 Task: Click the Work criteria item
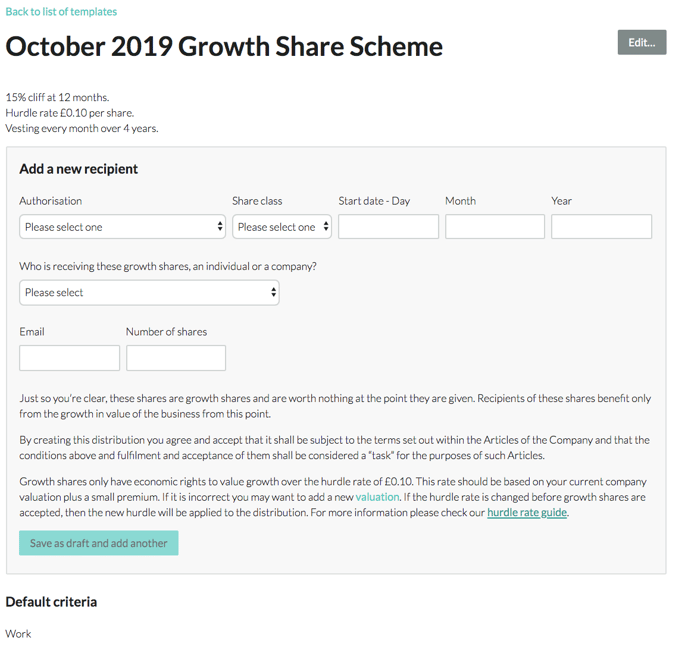click(x=18, y=634)
